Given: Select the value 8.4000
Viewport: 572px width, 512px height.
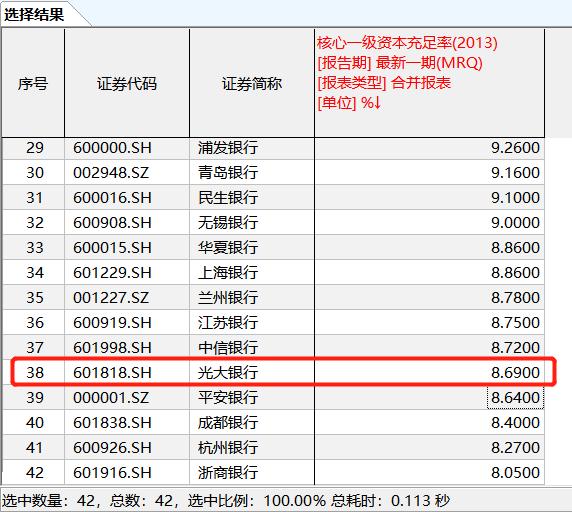Looking at the screenshot, I should [515, 423].
